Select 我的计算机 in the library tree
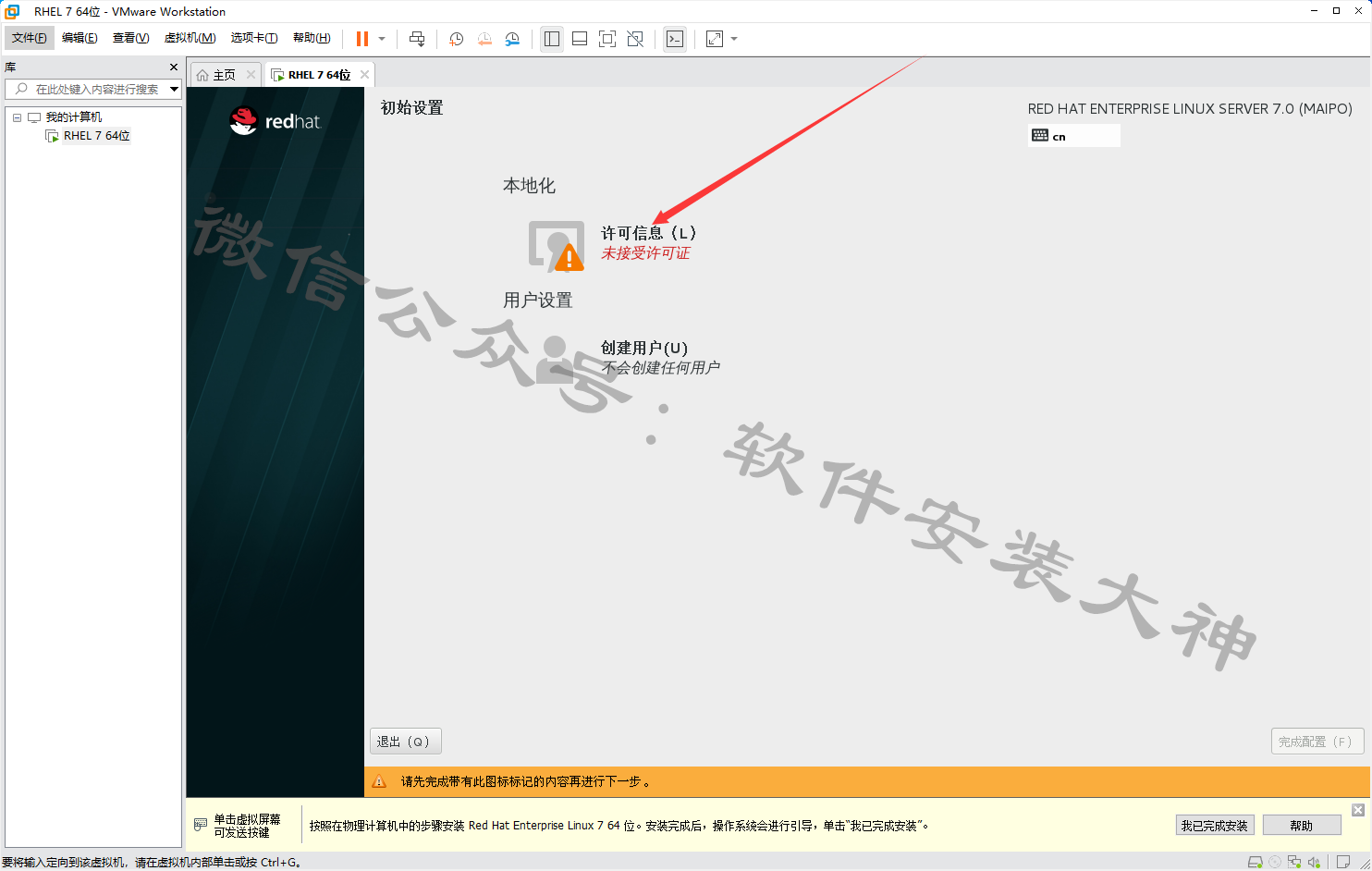This screenshot has width=1372, height=871. click(74, 117)
